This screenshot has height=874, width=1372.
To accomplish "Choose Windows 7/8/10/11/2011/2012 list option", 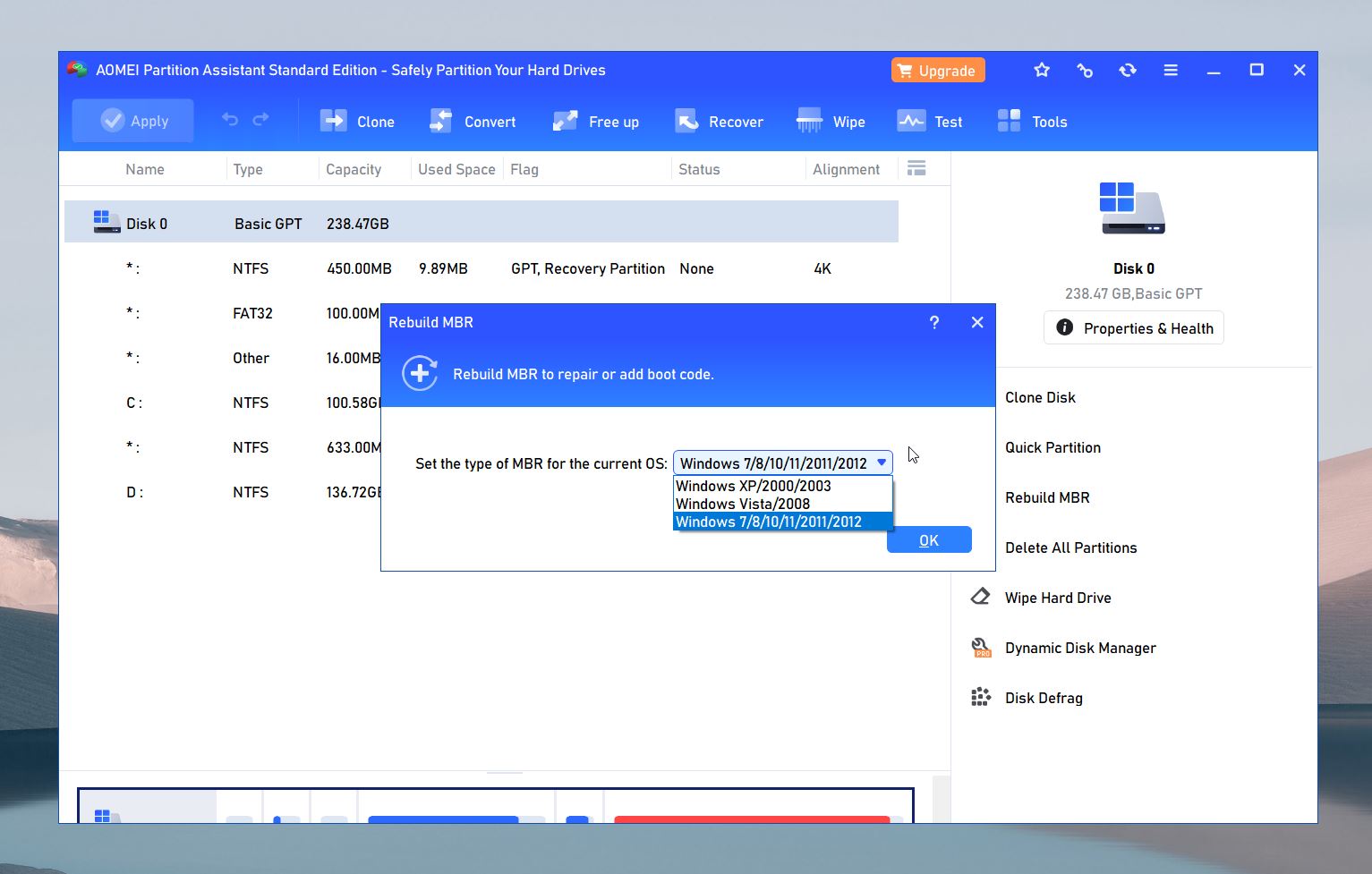I will coord(783,522).
